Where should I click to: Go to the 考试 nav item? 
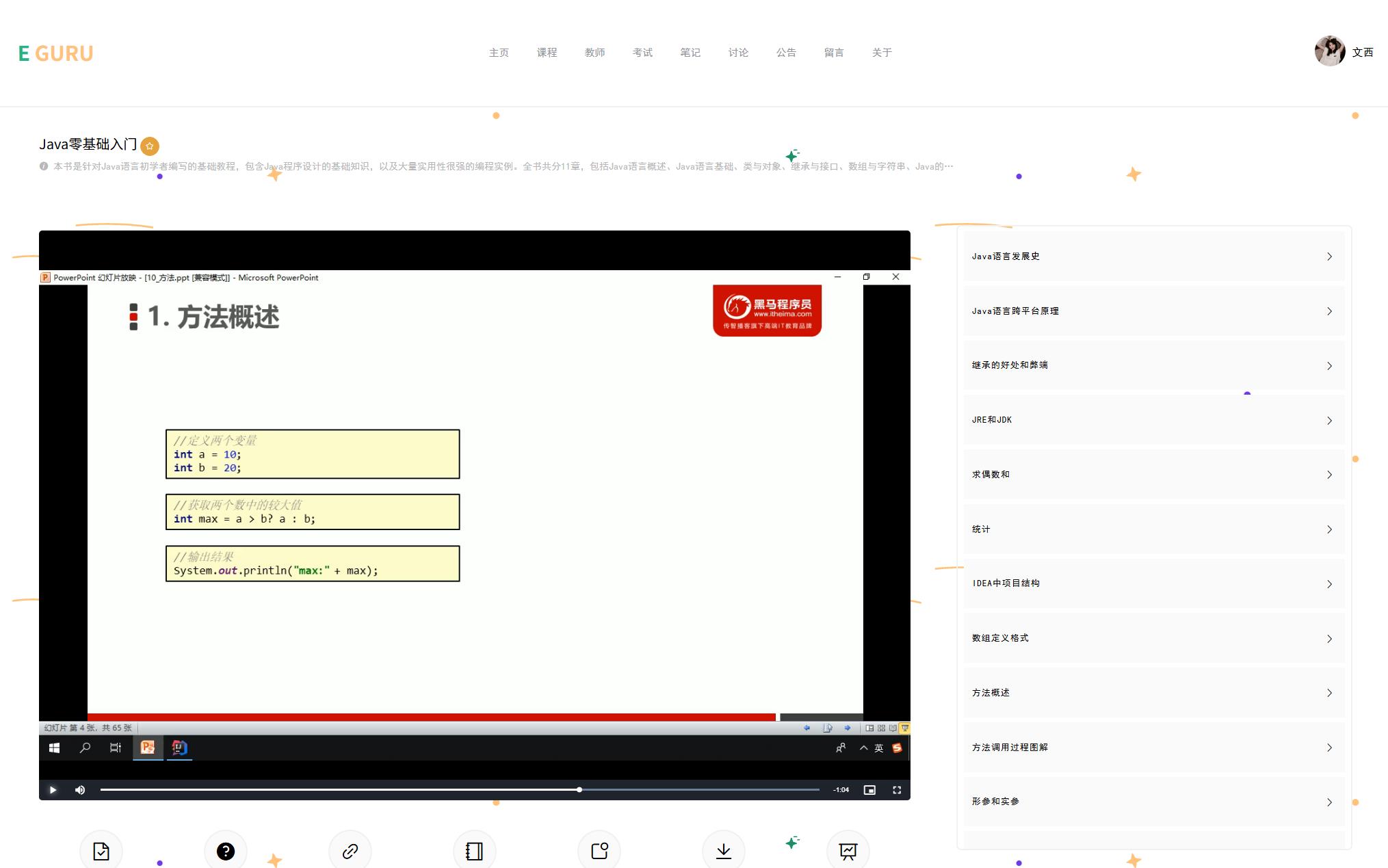[x=642, y=53]
